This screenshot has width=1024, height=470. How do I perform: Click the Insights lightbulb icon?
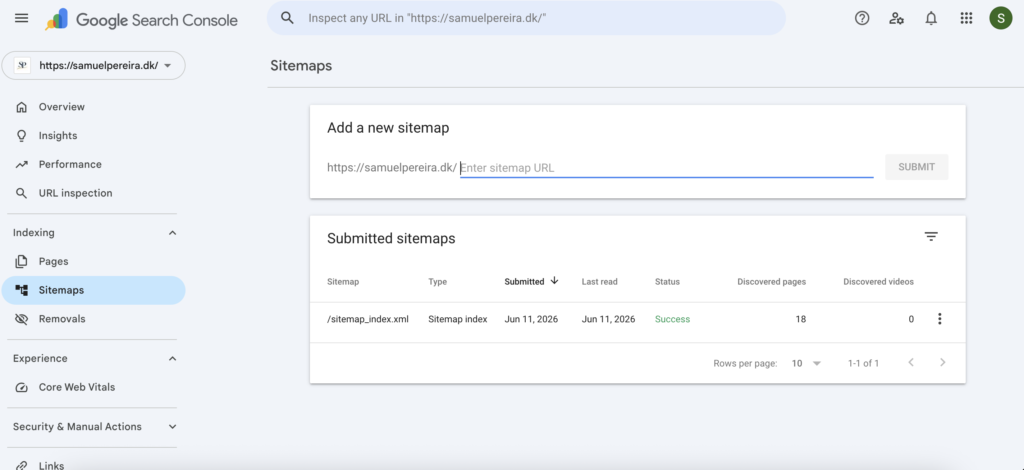coord(22,136)
